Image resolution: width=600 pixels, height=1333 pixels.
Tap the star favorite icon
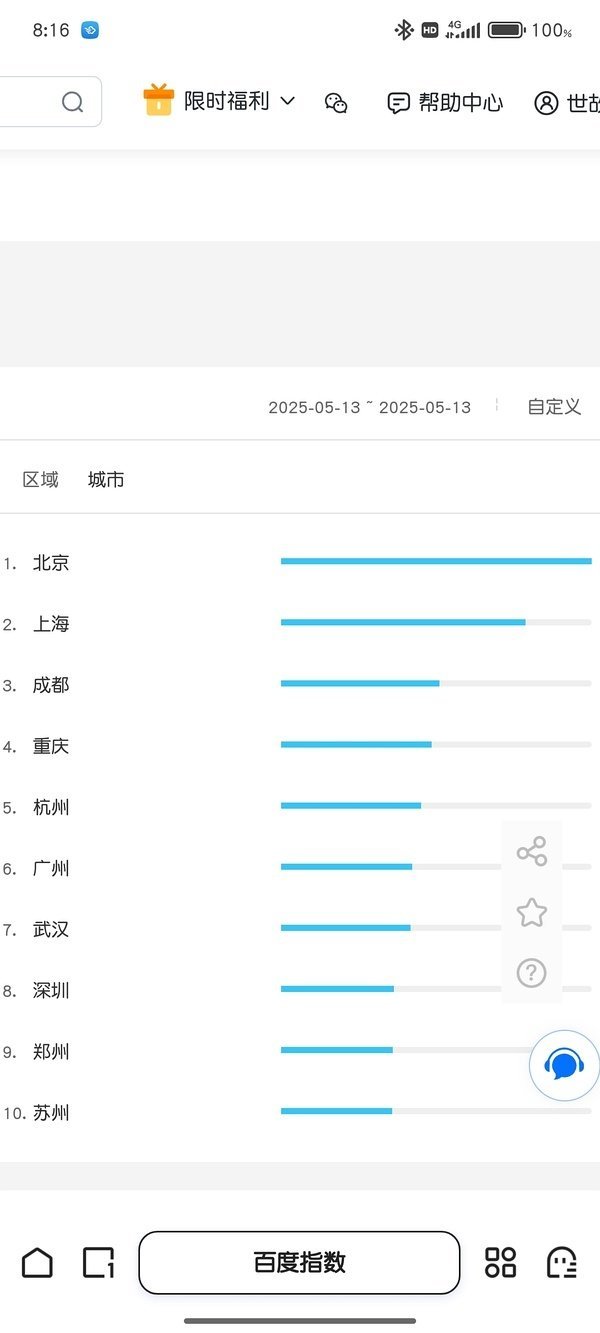click(x=531, y=912)
